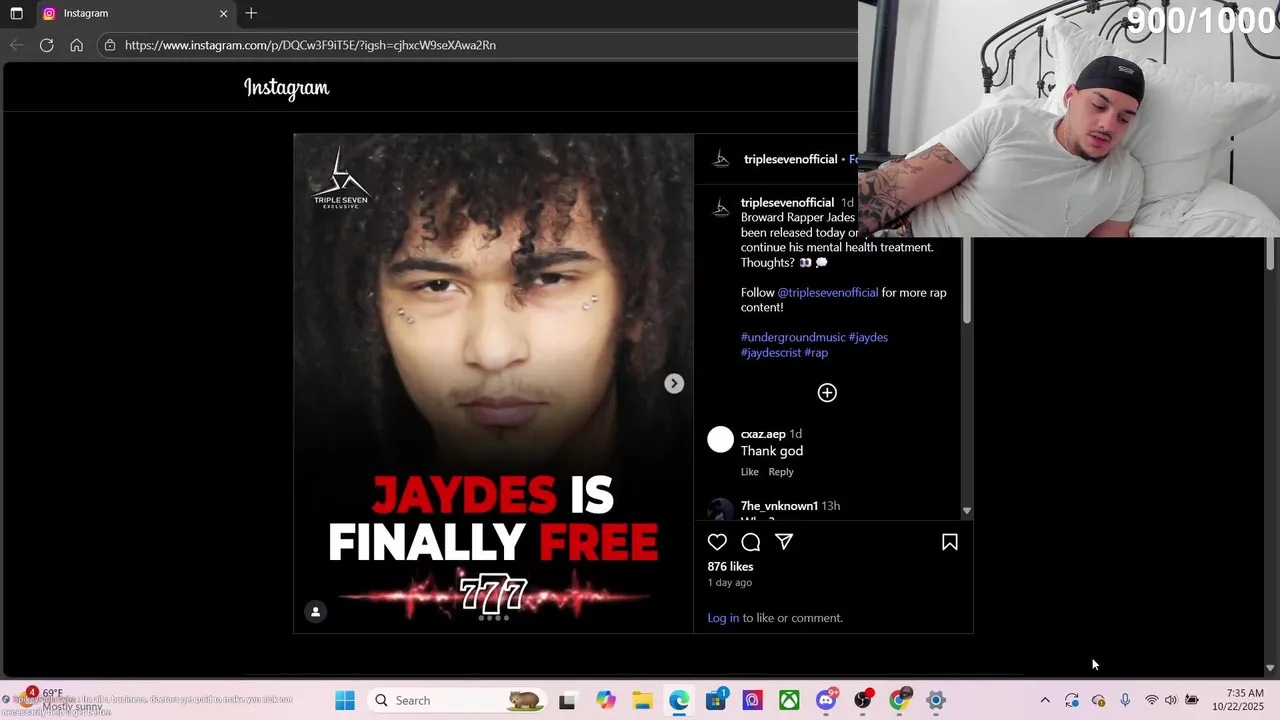
Task: Switch to Microsoft Edge on taskbar
Action: (679, 701)
